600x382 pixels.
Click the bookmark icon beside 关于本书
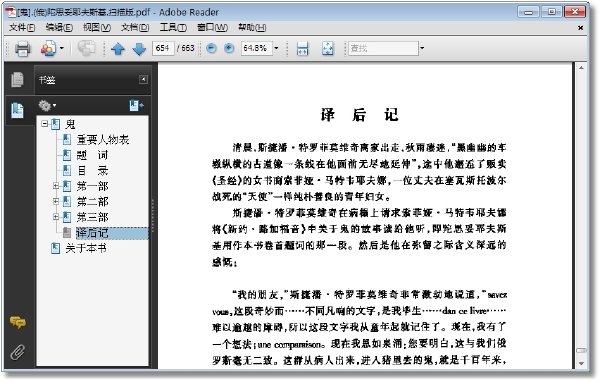point(55,248)
